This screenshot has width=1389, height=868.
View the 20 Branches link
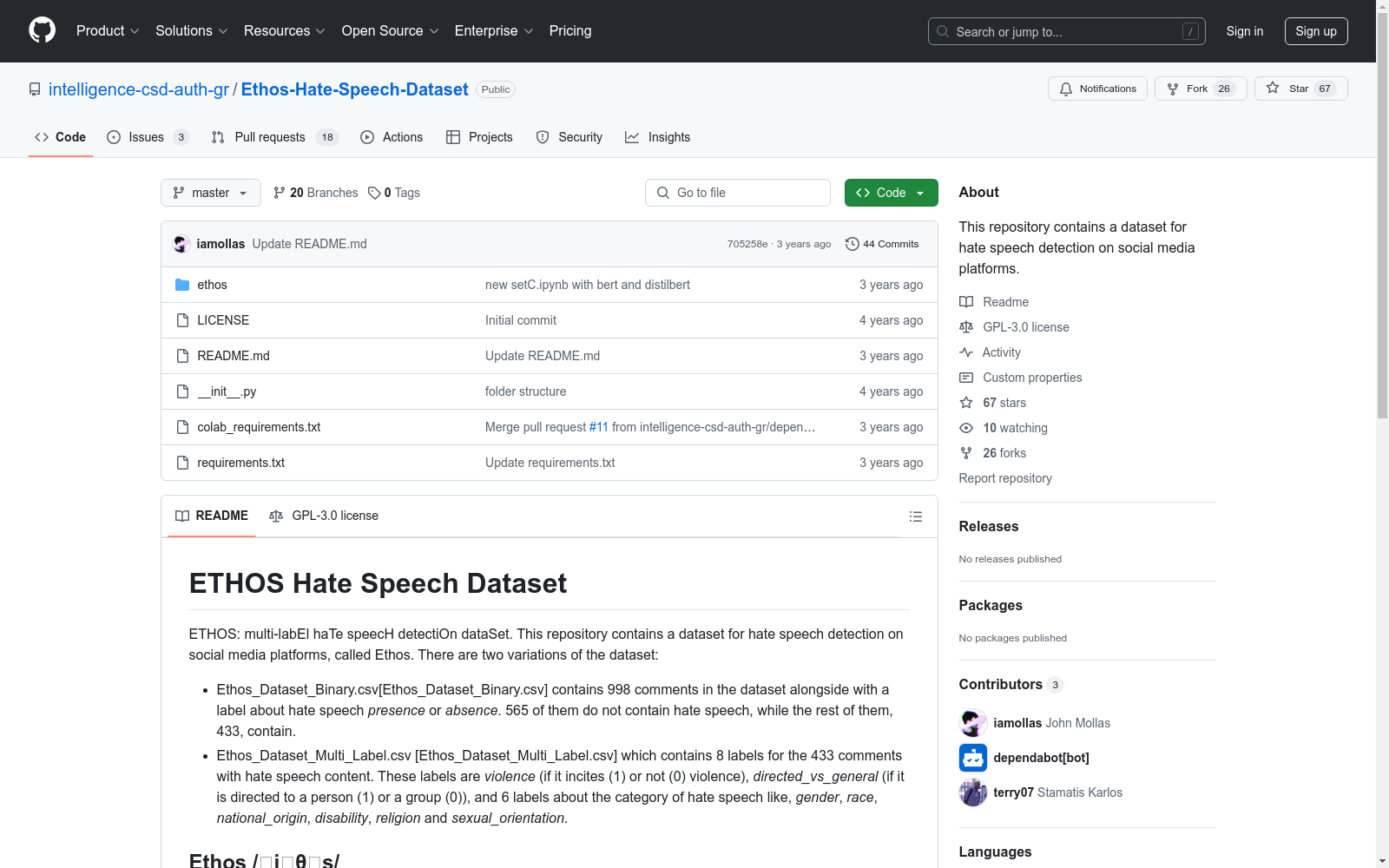pyautogui.click(x=315, y=193)
